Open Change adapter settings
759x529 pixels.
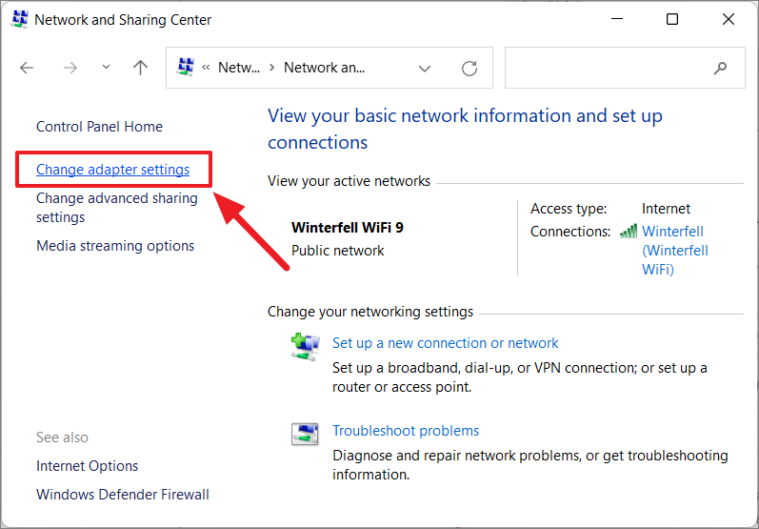point(113,169)
